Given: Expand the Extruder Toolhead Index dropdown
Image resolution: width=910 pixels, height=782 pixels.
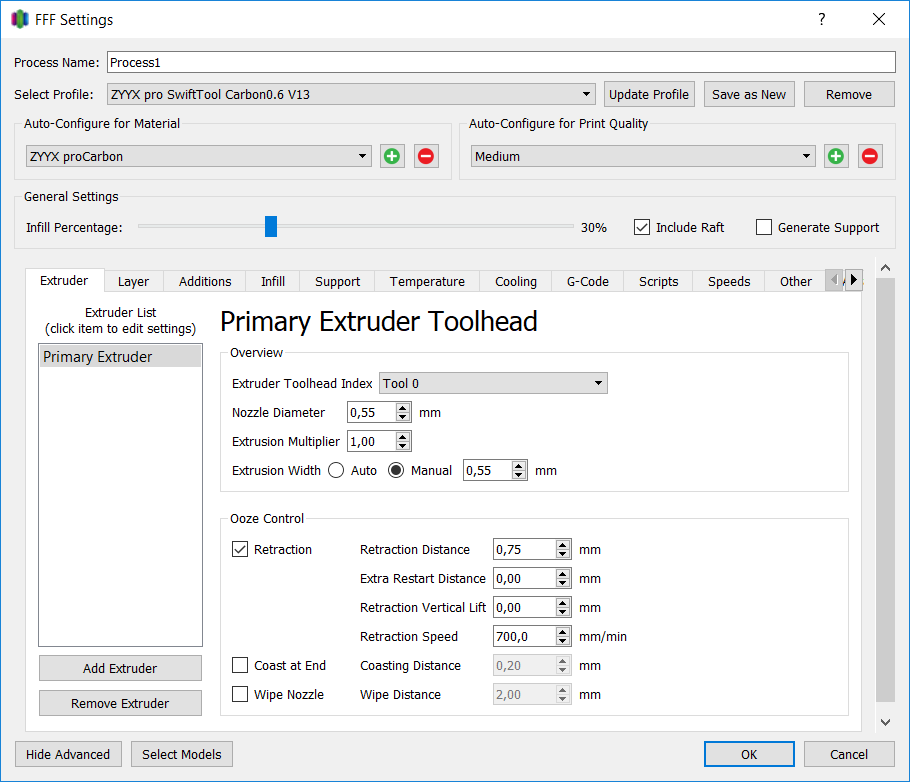Looking at the screenshot, I should (x=598, y=383).
